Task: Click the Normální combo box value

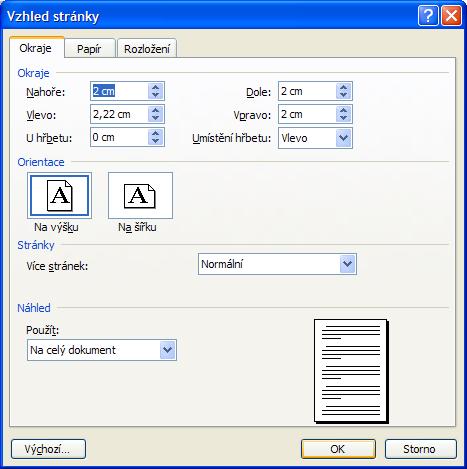Action: coord(277,264)
